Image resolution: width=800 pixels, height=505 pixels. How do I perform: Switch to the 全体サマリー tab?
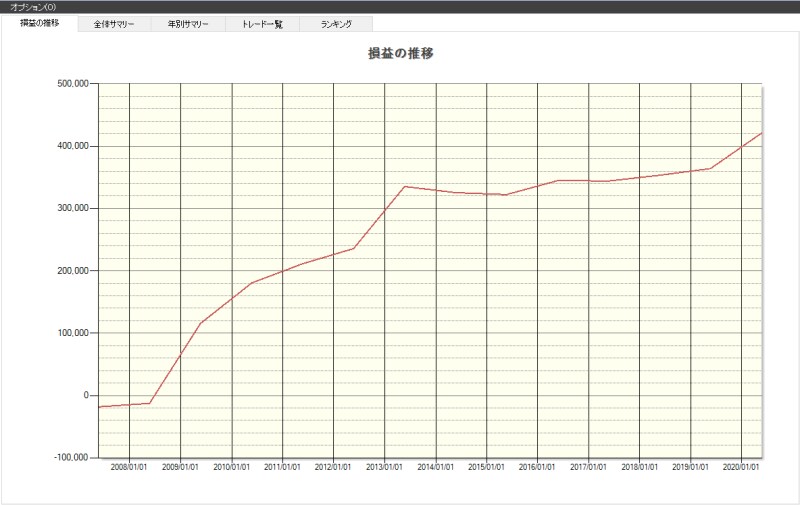(114, 24)
